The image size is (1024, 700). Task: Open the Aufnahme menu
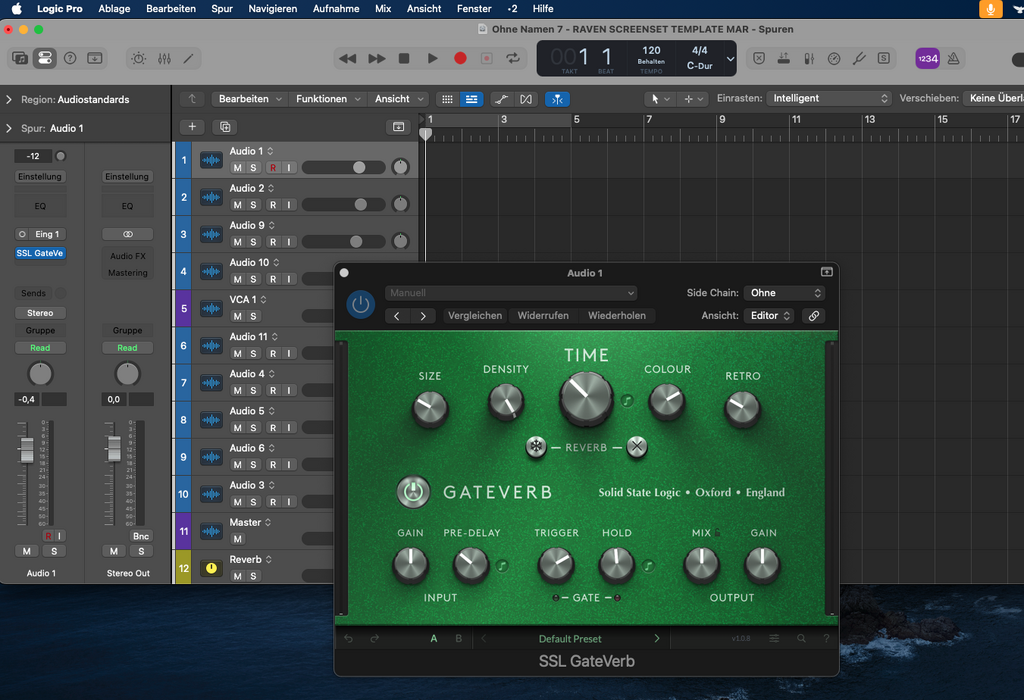click(336, 8)
